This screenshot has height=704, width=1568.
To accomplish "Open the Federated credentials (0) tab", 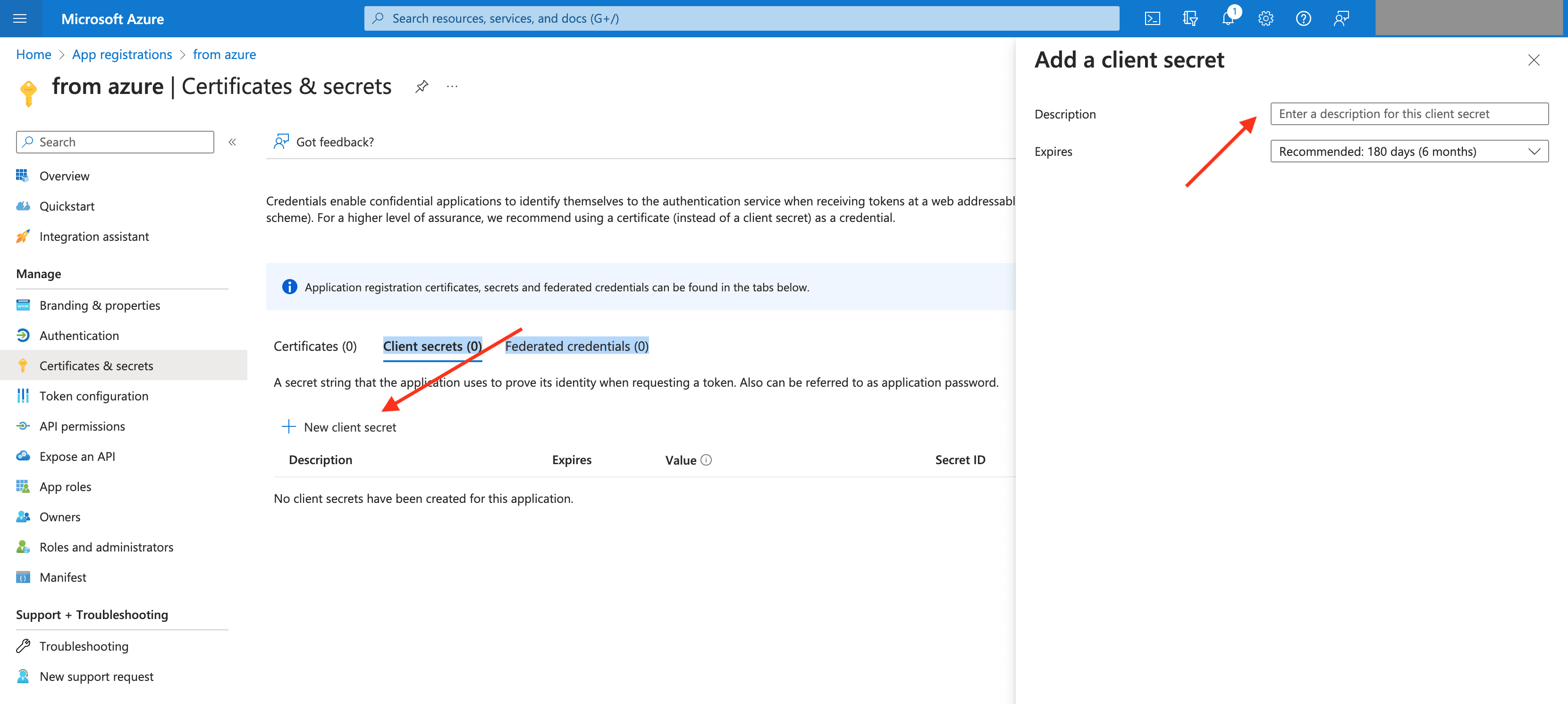I will (576, 346).
